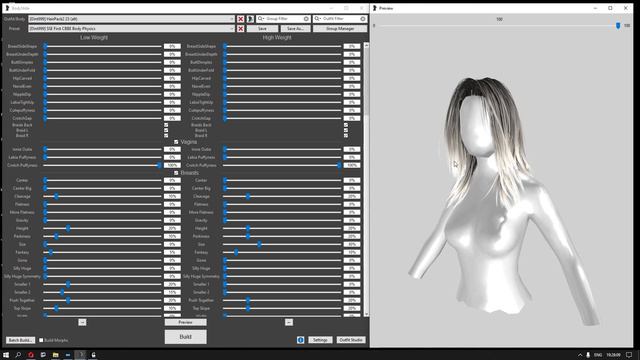Click the Low Weight Smaller 1 value box
Viewport: 640px width, 360px height.
(172, 284)
